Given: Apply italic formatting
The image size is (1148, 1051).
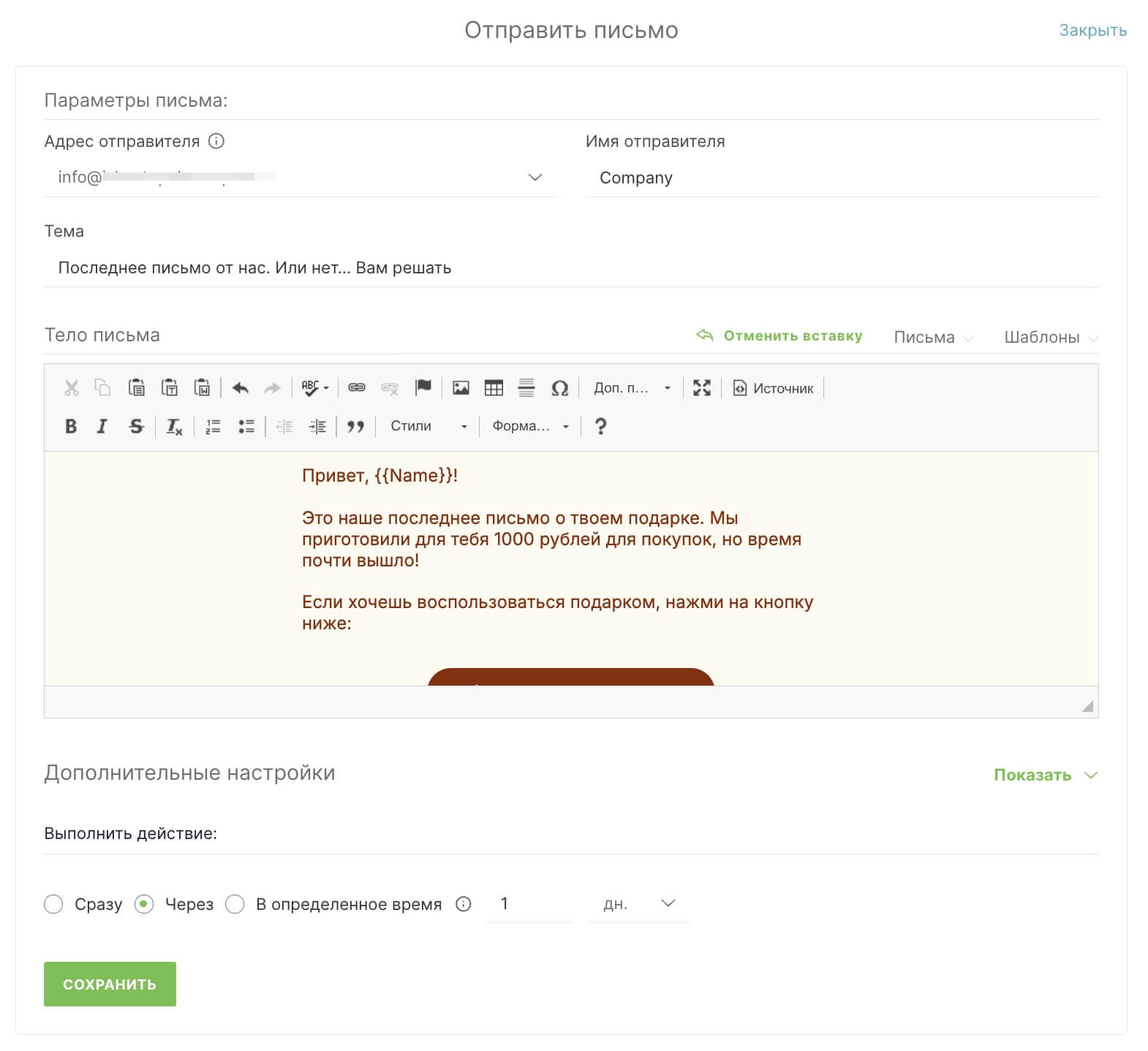Looking at the screenshot, I should pyautogui.click(x=102, y=426).
